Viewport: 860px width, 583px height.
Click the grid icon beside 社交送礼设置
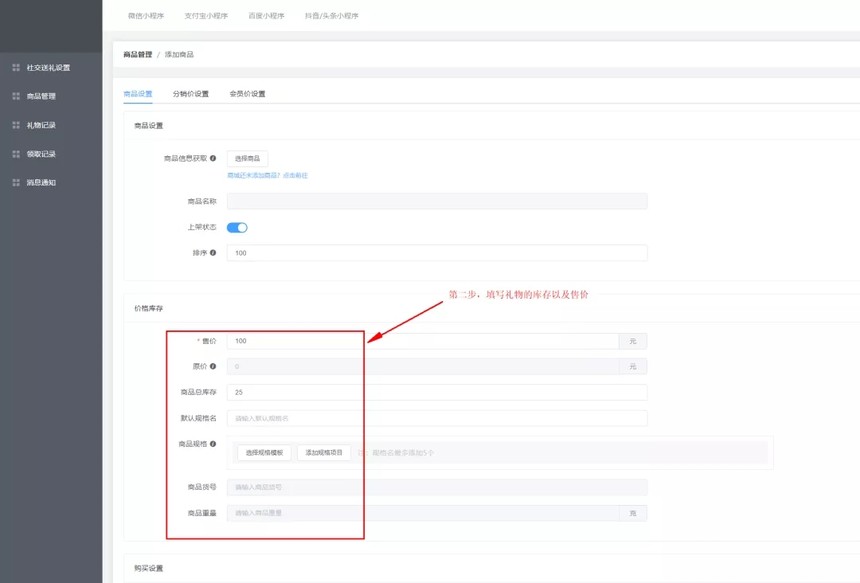pyautogui.click(x=15, y=68)
